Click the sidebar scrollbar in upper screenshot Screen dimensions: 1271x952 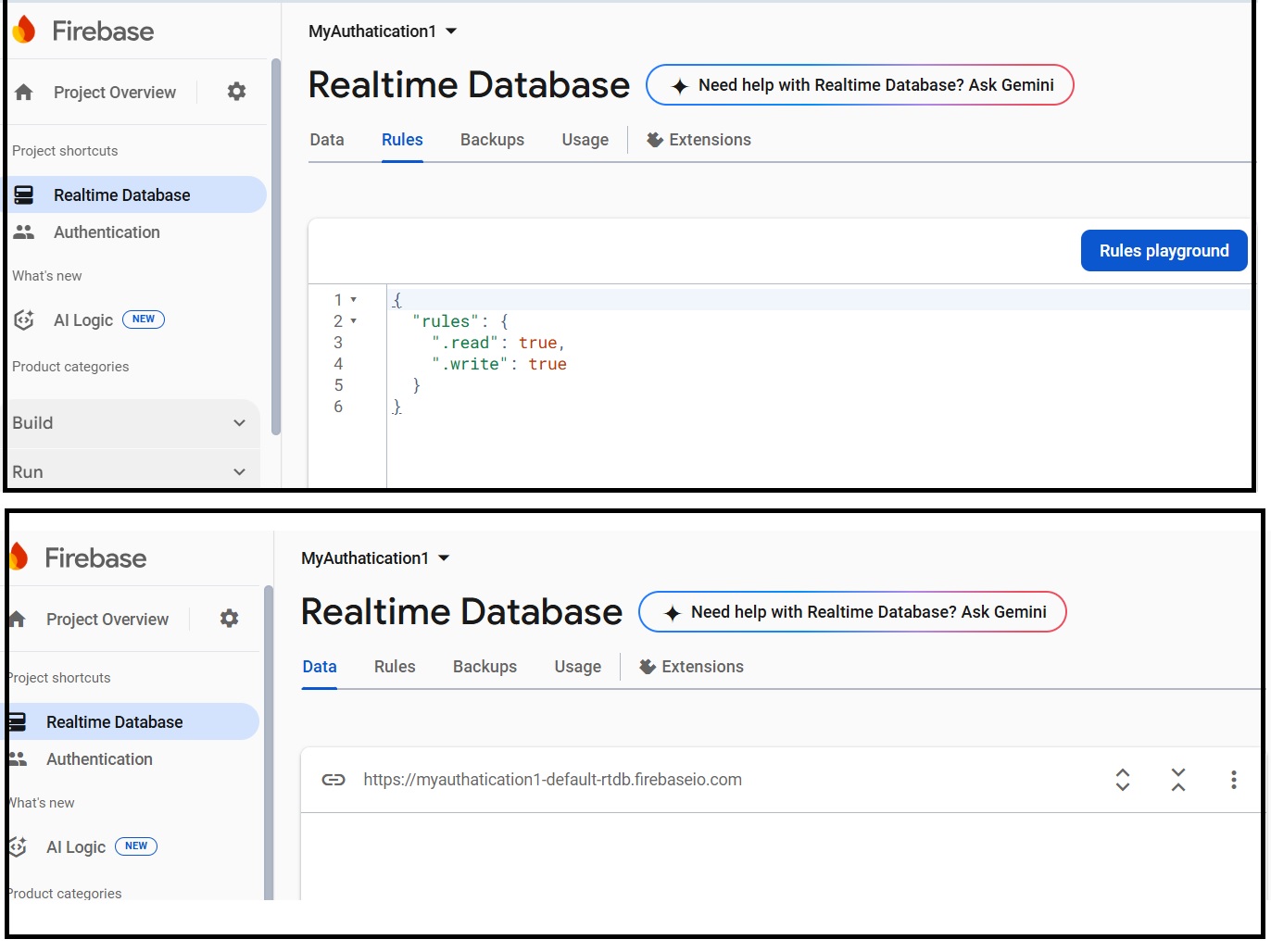click(275, 245)
